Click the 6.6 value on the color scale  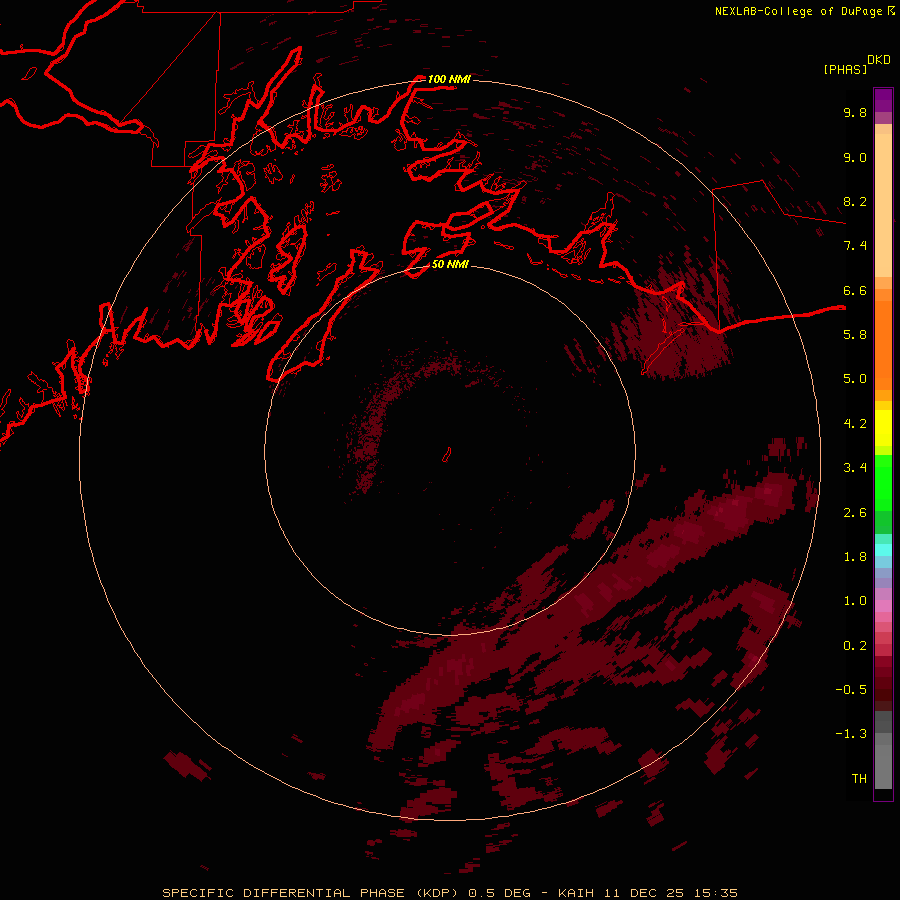pos(855,290)
